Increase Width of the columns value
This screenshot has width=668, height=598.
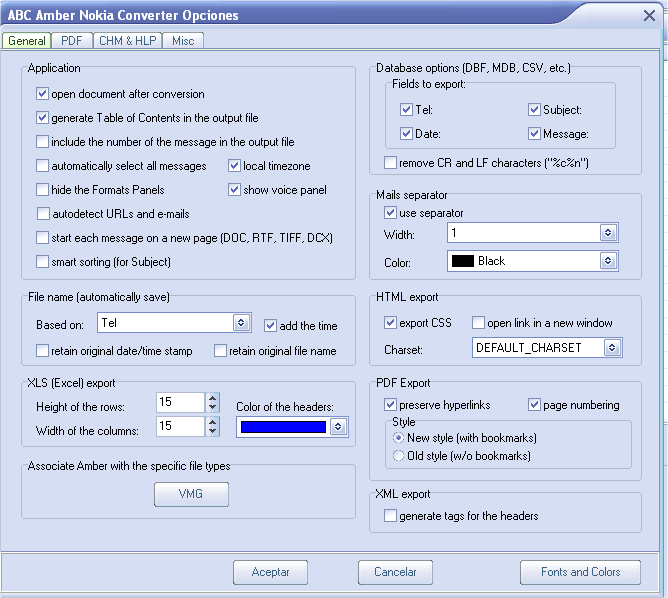coord(213,422)
